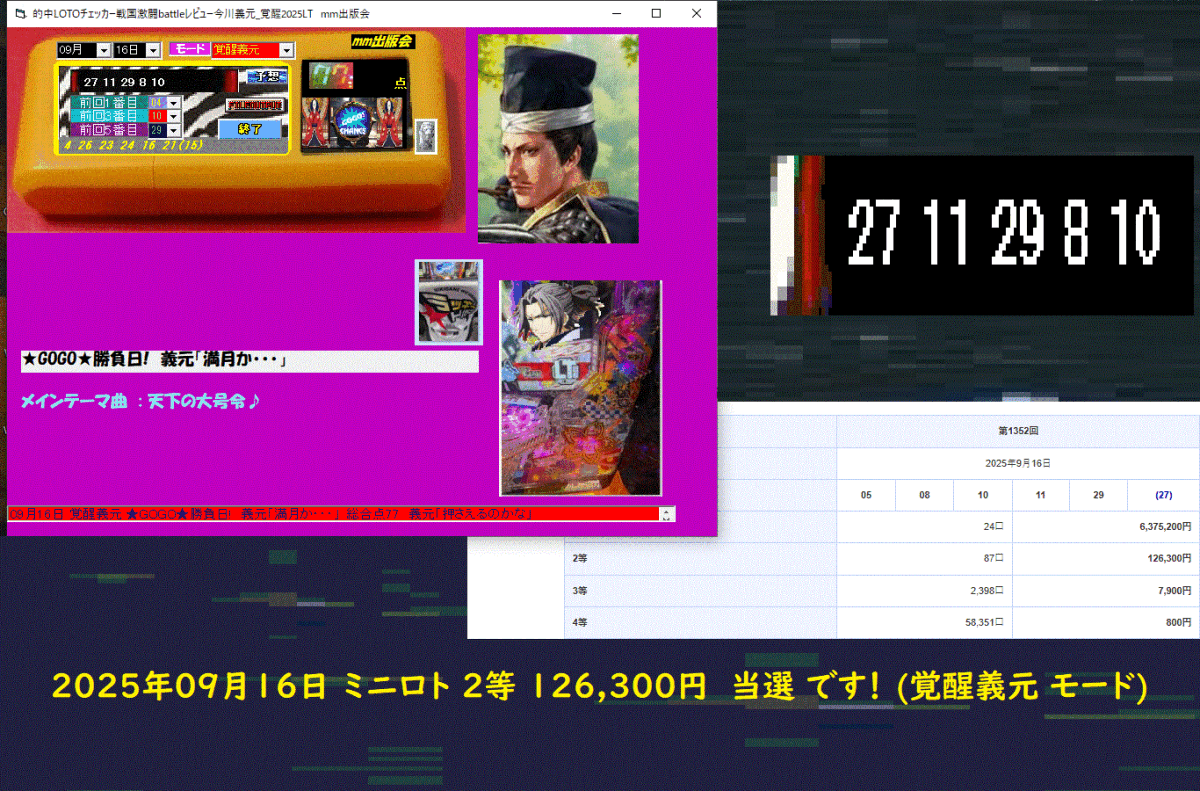
Task: Click the ★GOGO★勝負日! 義元 message bar
Action: click(249, 361)
